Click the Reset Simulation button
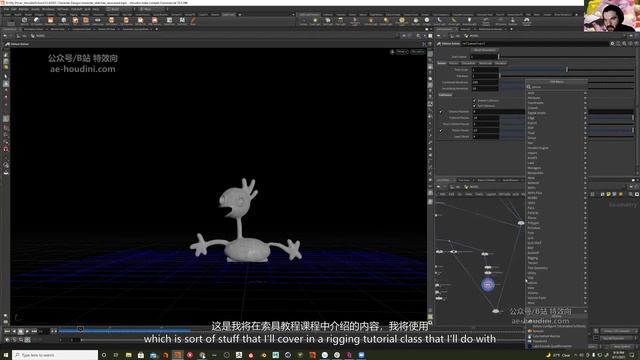The image size is (640, 360). 485,50
